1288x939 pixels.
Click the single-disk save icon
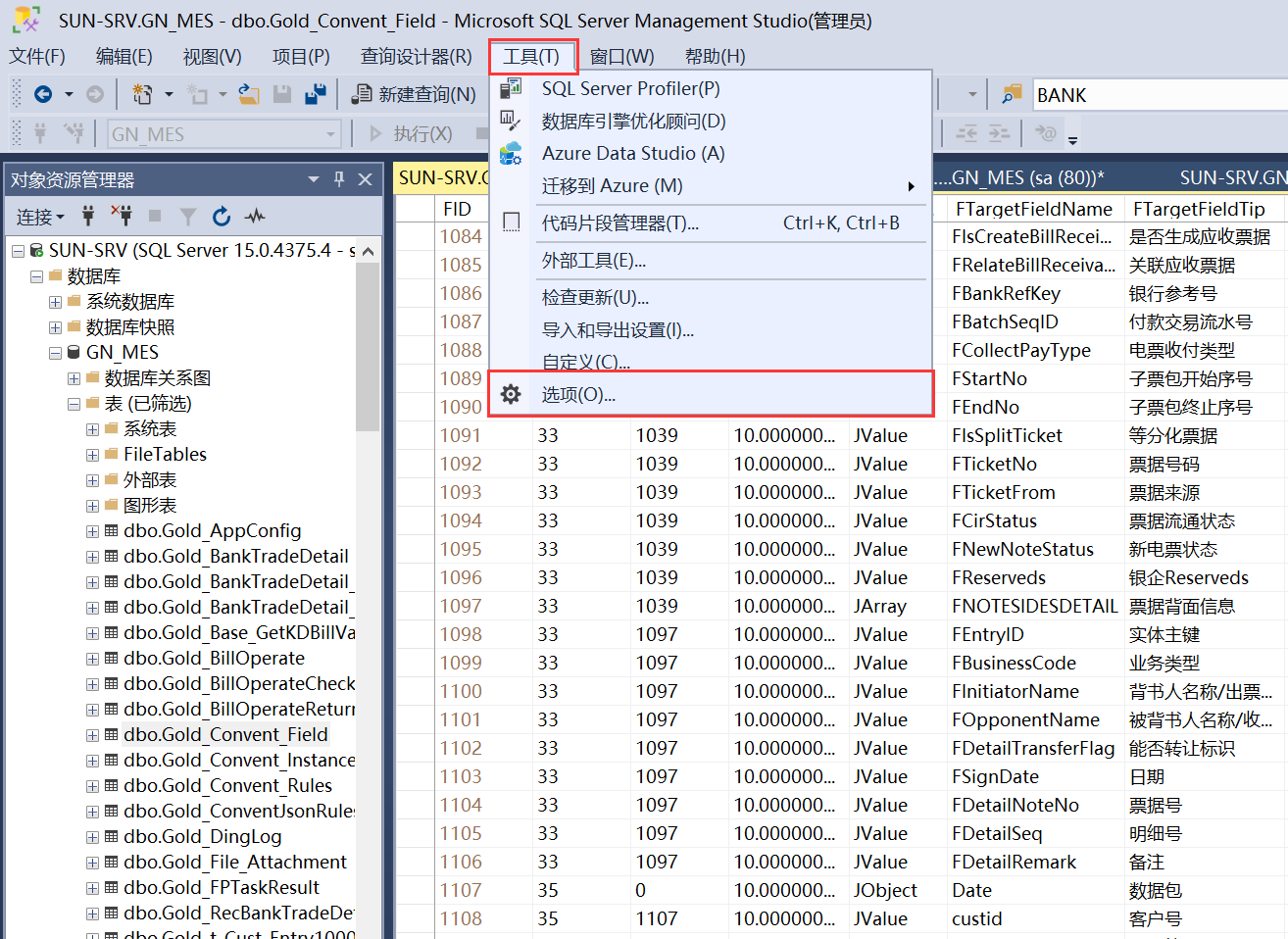[x=282, y=94]
